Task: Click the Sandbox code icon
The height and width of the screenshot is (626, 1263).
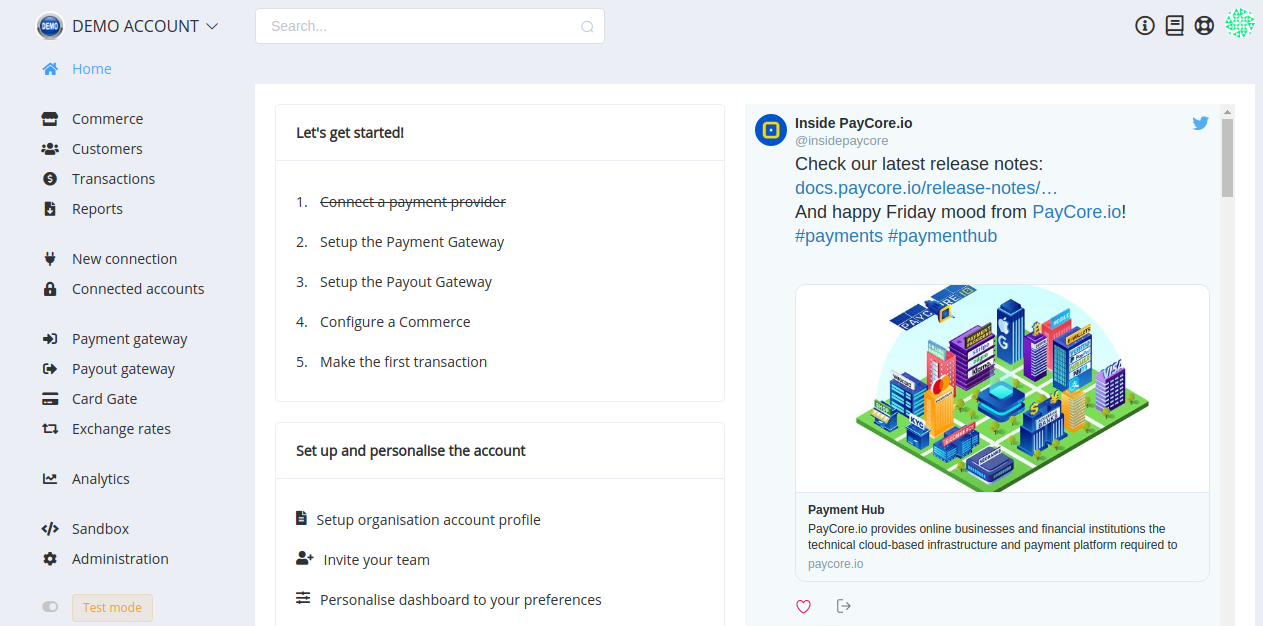Action: pyautogui.click(x=50, y=529)
